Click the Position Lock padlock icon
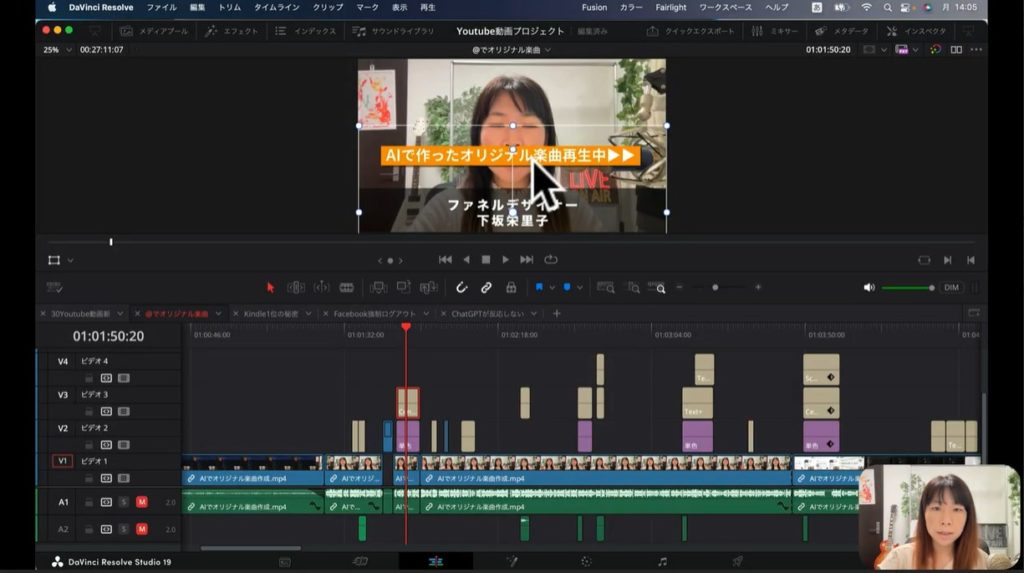 point(511,287)
